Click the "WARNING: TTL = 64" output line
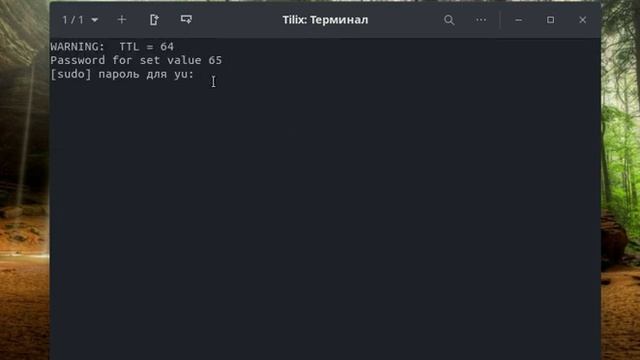This screenshot has height=360, width=640. (x=112, y=47)
